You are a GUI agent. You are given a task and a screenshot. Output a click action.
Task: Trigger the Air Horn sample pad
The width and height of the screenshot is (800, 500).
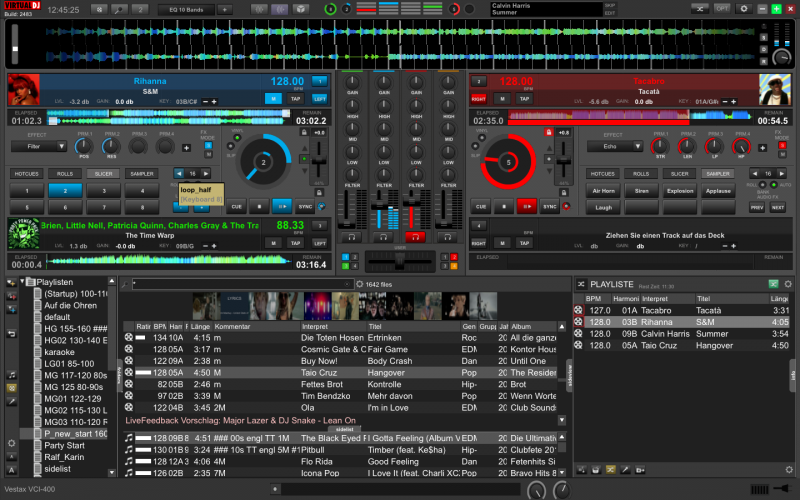click(603, 190)
